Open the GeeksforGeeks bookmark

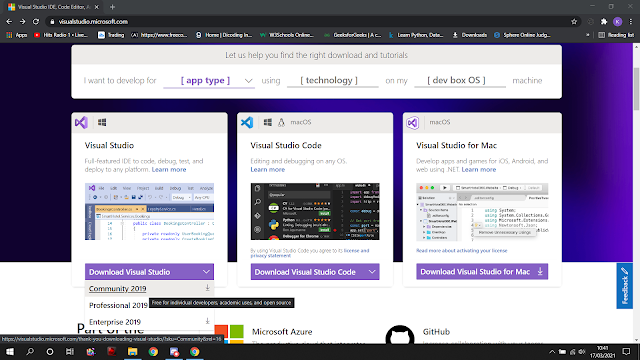point(352,35)
